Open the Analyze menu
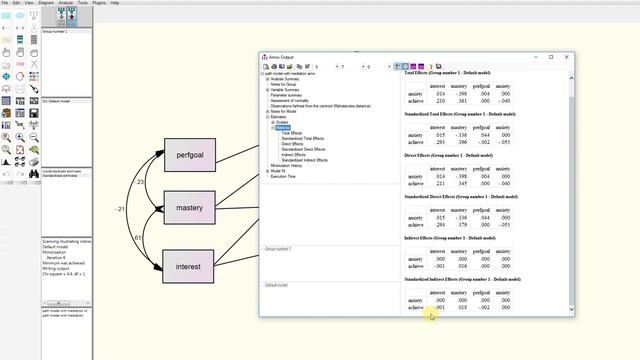This screenshot has width=640, height=360. click(65, 2)
